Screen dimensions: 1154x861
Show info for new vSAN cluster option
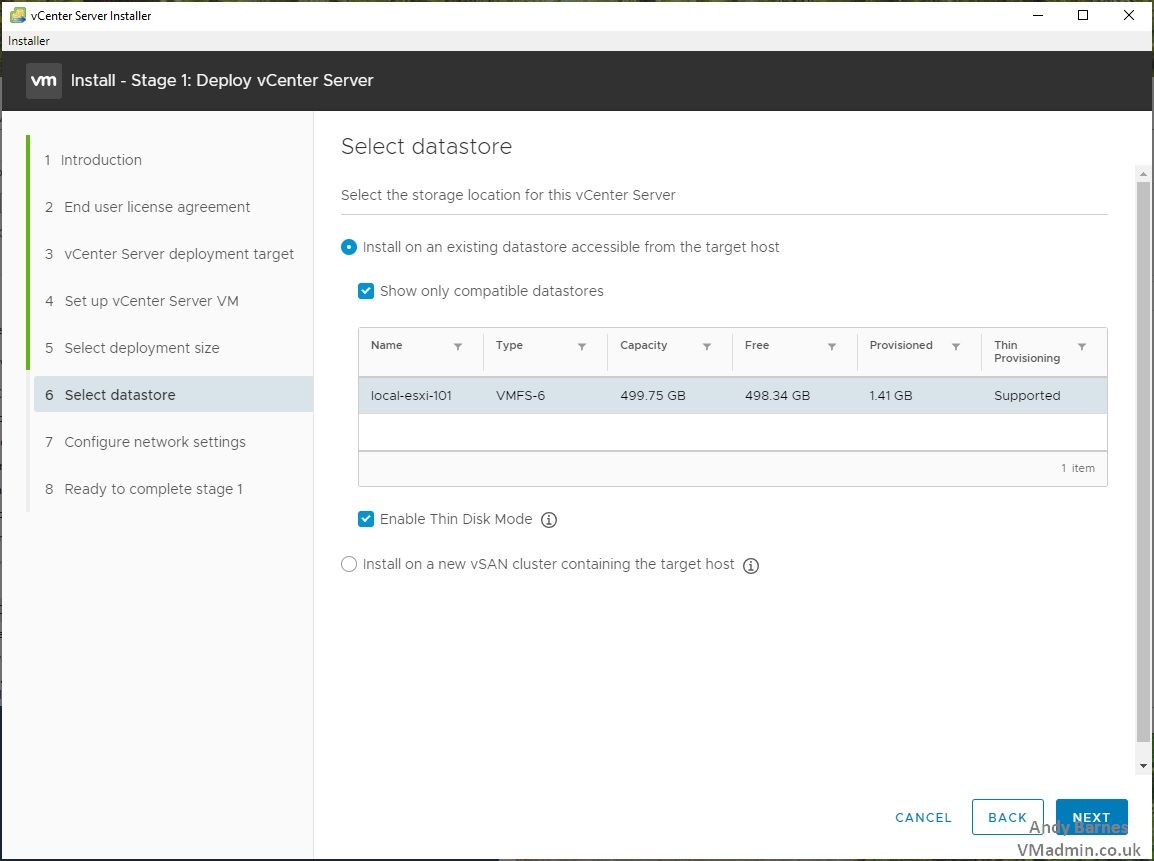tap(751, 566)
